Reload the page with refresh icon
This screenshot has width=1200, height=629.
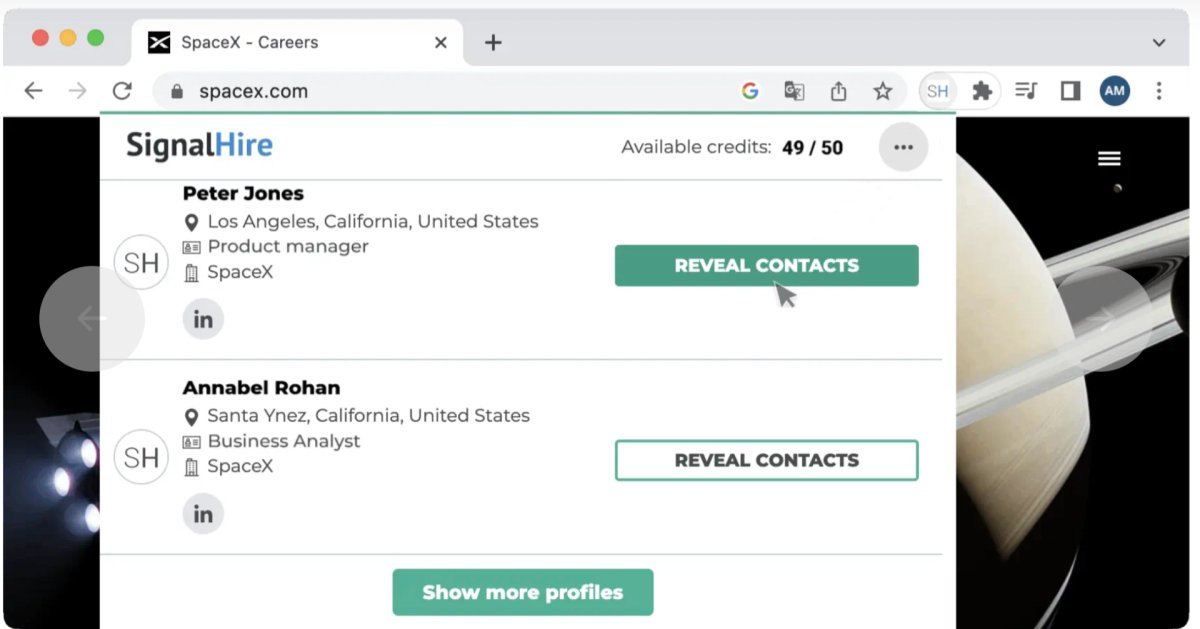122,91
